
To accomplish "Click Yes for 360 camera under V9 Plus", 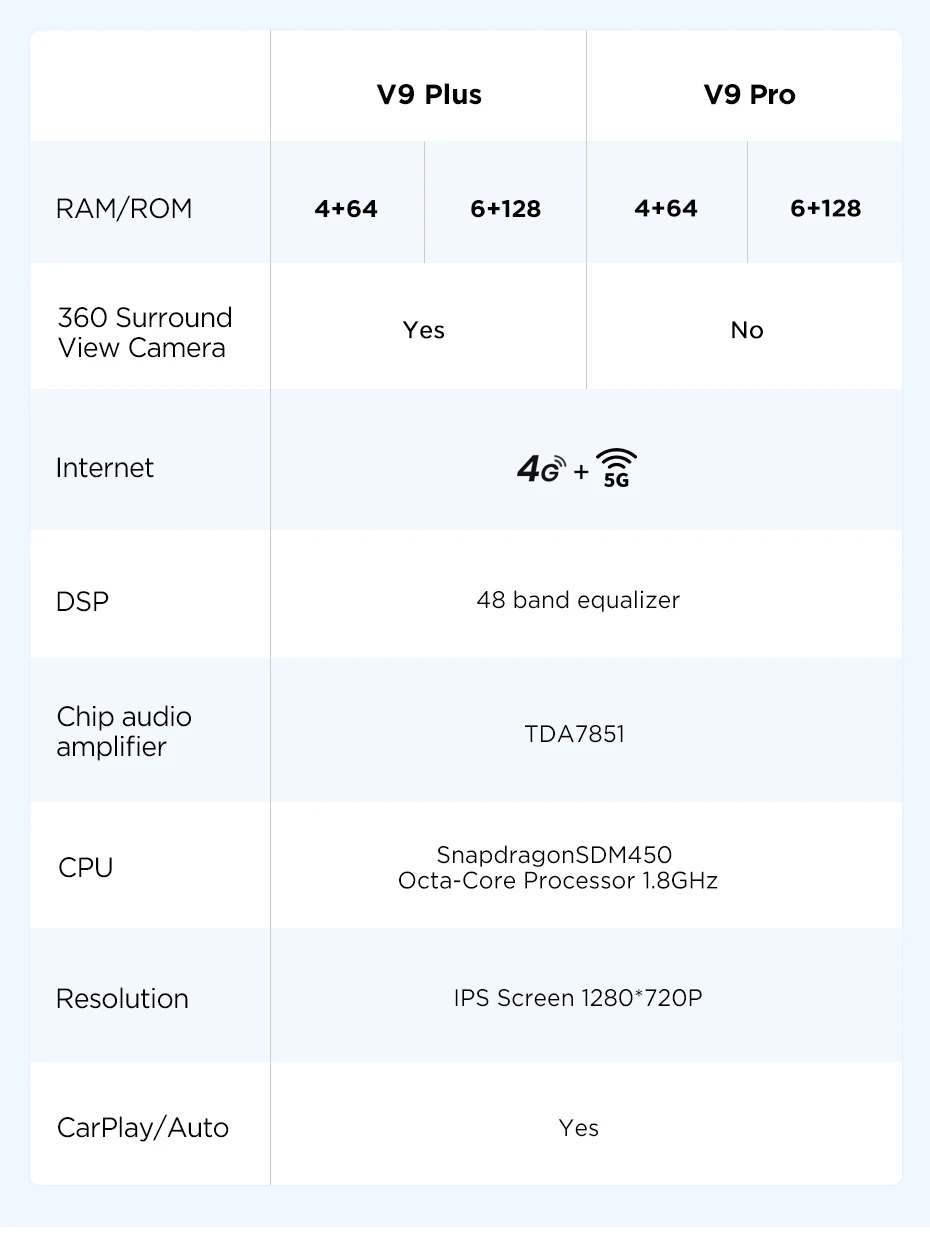I will pyautogui.click(x=424, y=330).
